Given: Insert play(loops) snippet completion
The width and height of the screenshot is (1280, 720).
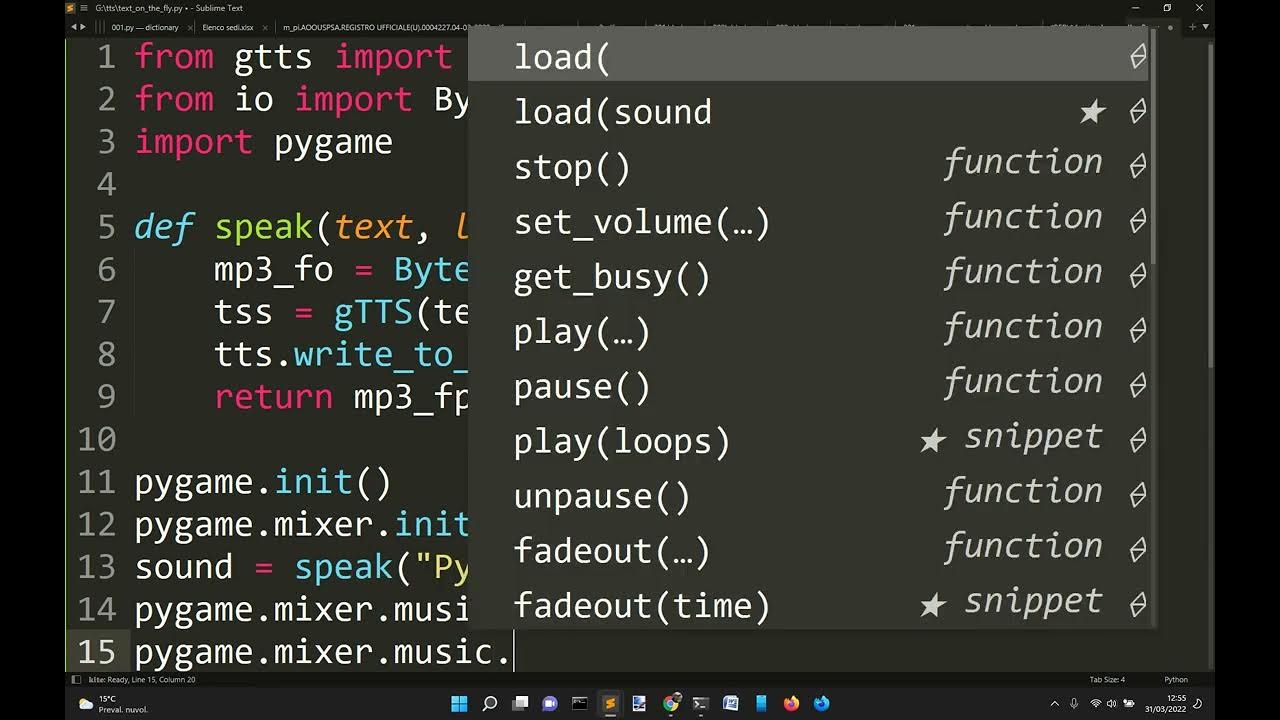Looking at the screenshot, I should (x=808, y=441).
